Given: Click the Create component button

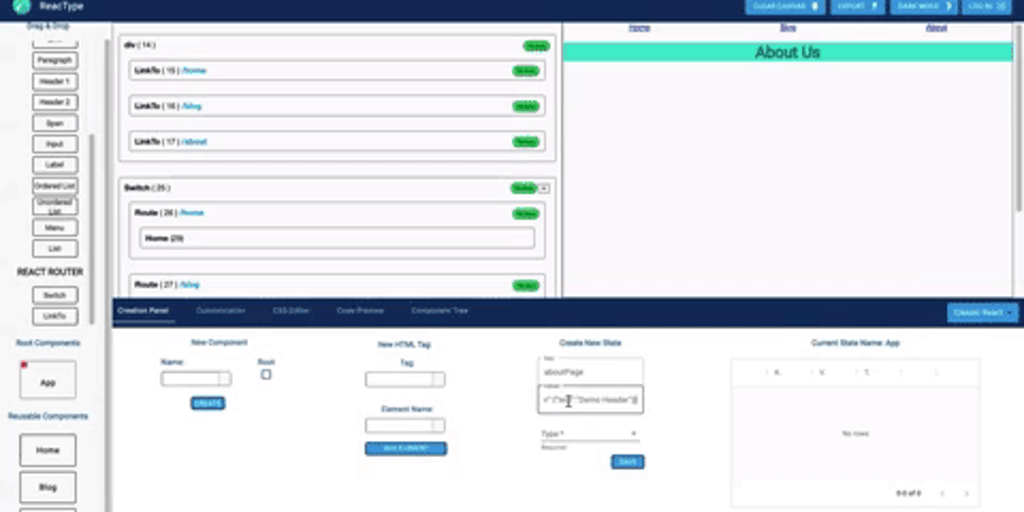Looking at the screenshot, I should (x=208, y=404).
